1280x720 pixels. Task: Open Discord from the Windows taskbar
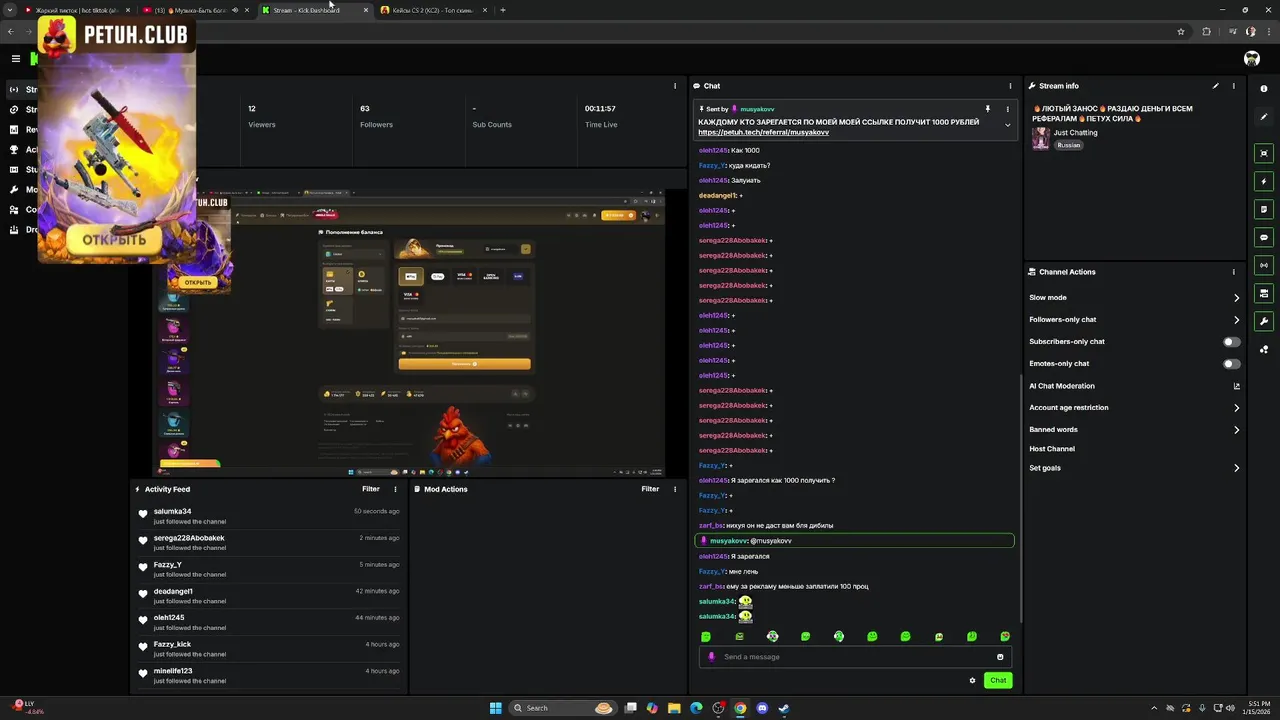point(762,708)
